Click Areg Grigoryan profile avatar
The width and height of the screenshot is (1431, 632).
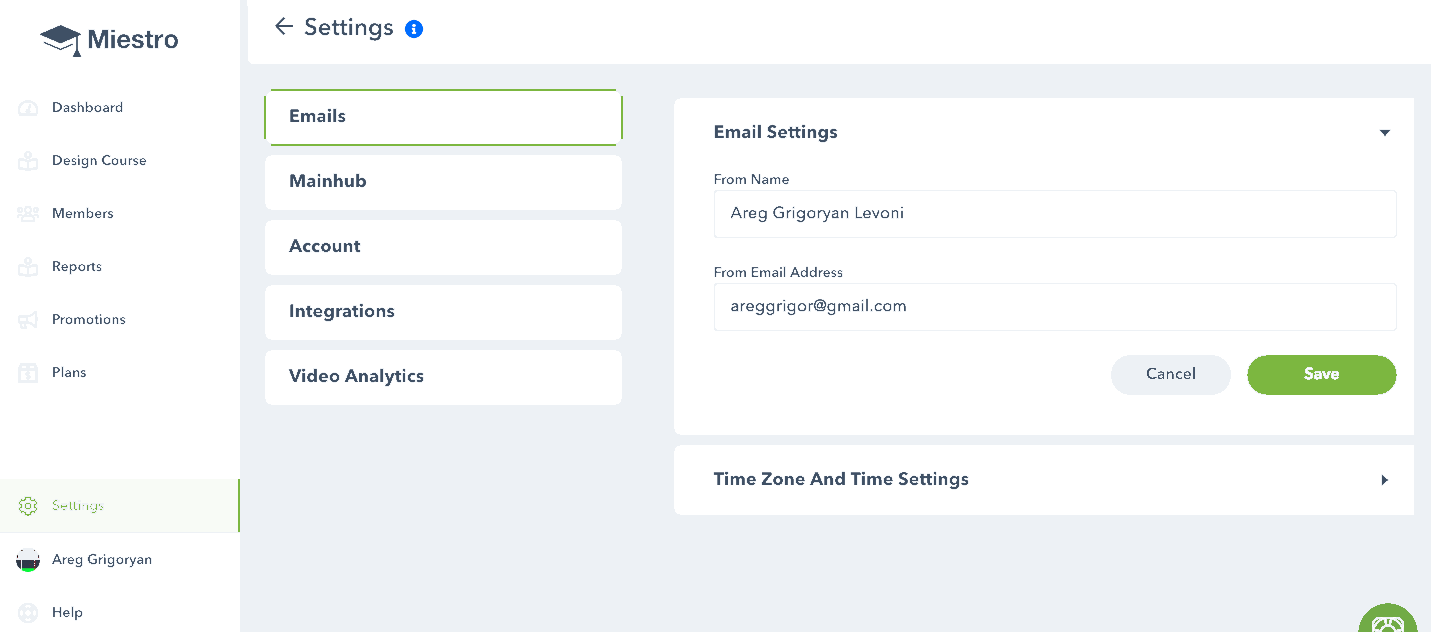(x=28, y=560)
